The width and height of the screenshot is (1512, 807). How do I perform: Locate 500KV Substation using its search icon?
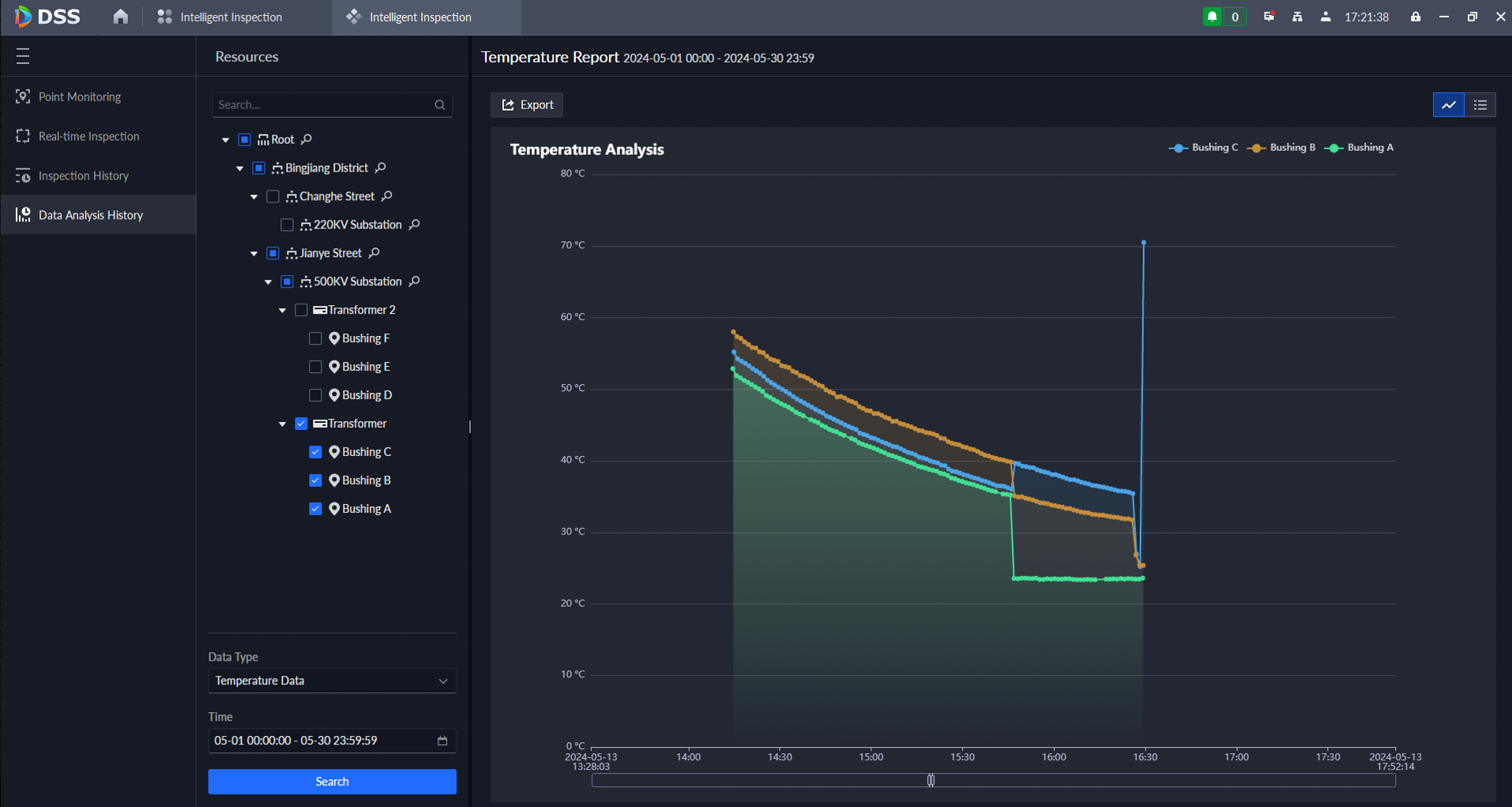(415, 281)
